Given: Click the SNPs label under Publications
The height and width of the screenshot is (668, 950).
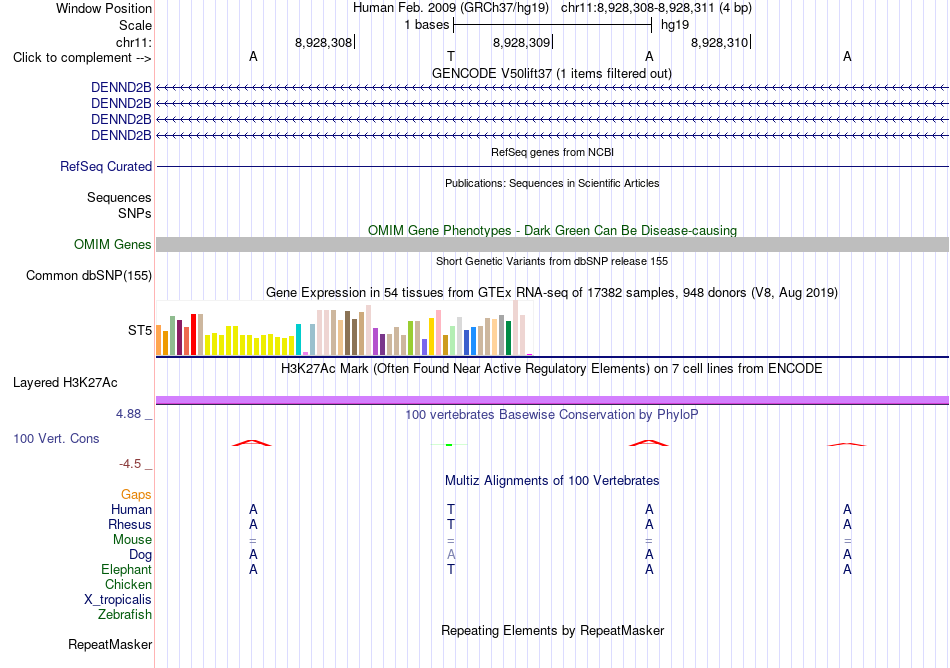Looking at the screenshot, I should (x=135, y=213).
